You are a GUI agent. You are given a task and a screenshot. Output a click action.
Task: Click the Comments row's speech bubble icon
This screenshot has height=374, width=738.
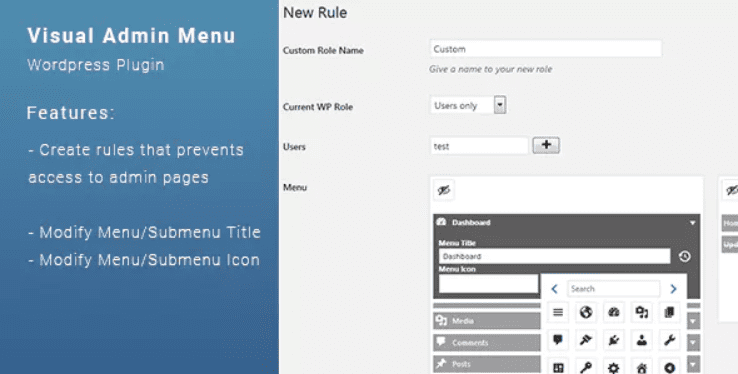441,342
